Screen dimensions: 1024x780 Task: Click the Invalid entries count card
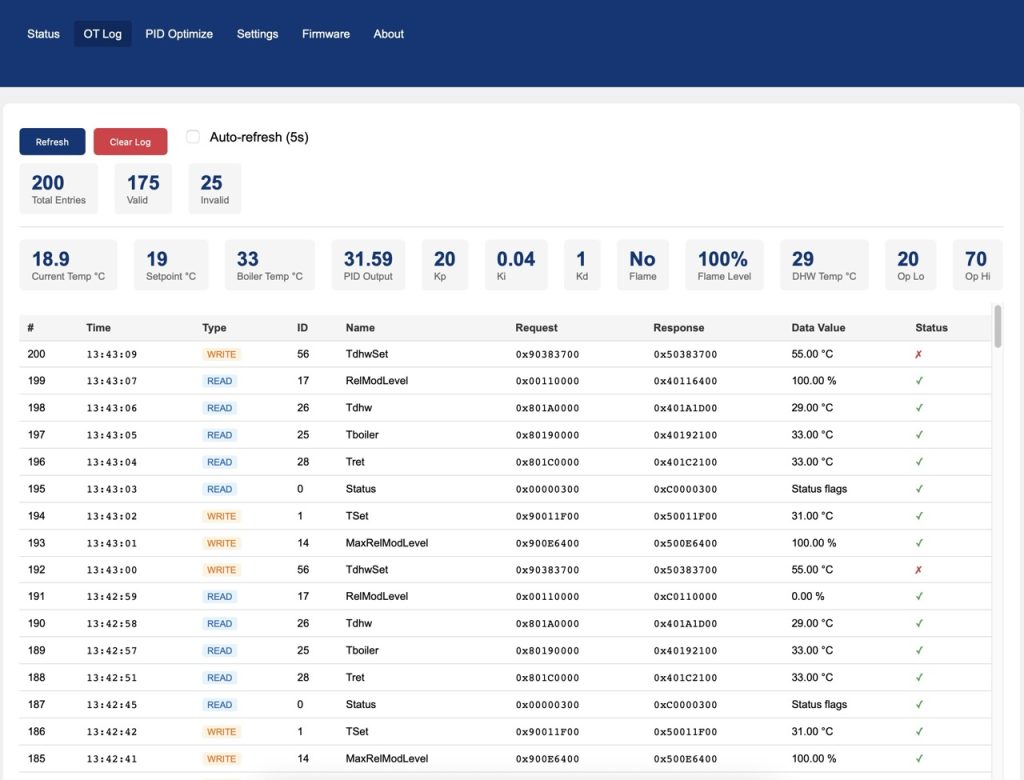[214, 189]
